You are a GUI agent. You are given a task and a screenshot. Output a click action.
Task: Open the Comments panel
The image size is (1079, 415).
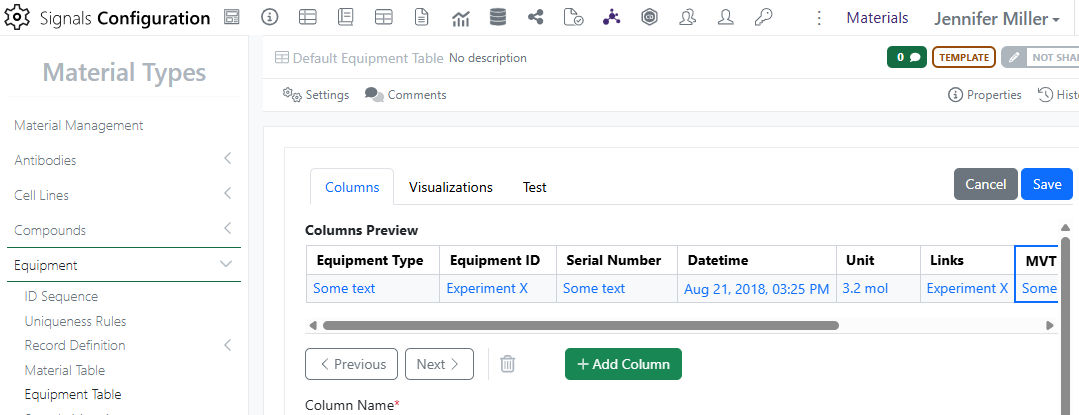(x=405, y=95)
